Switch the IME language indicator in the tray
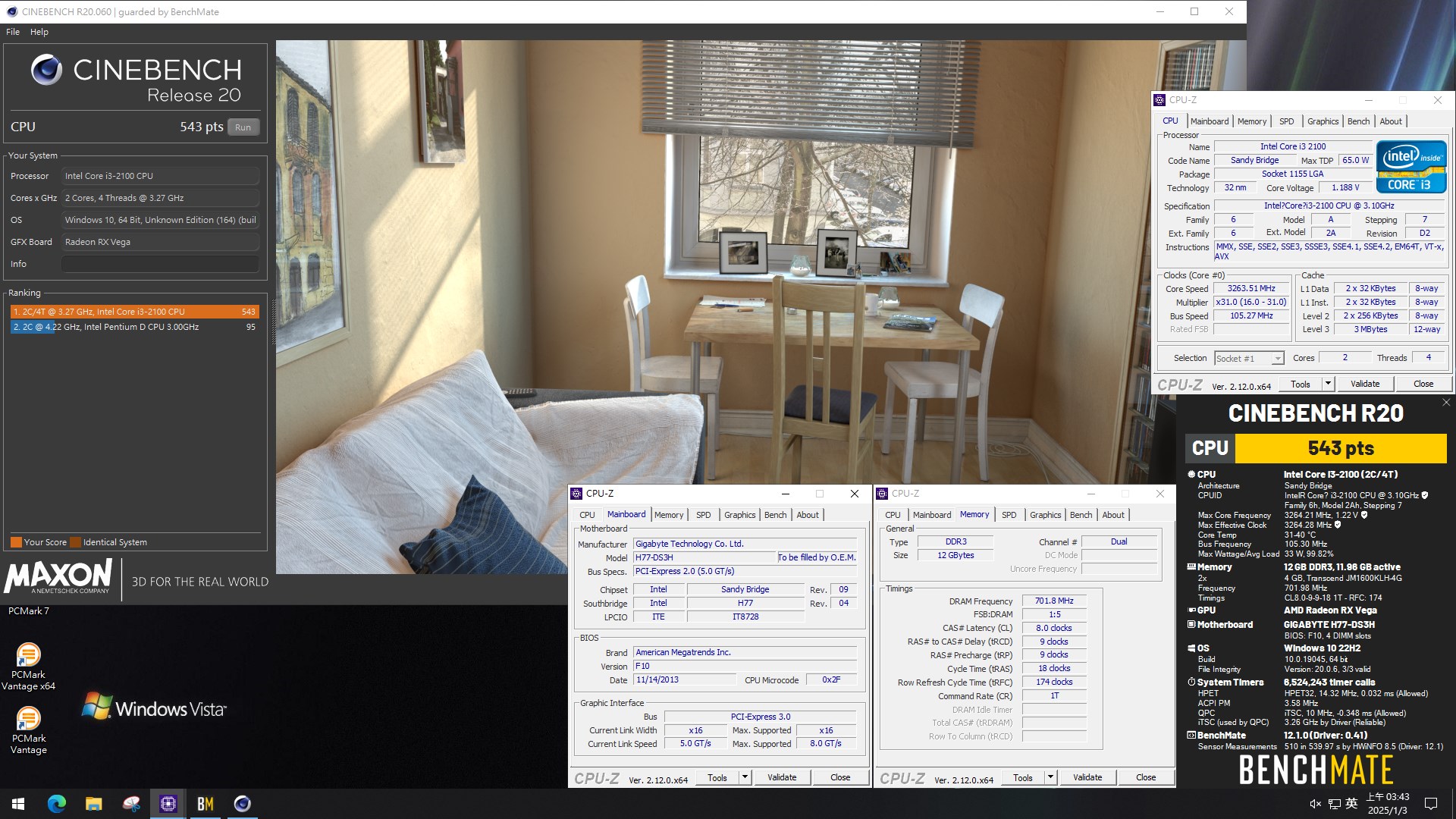Image resolution: width=1456 pixels, height=819 pixels. pyautogui.click(x=1351, y=804)
